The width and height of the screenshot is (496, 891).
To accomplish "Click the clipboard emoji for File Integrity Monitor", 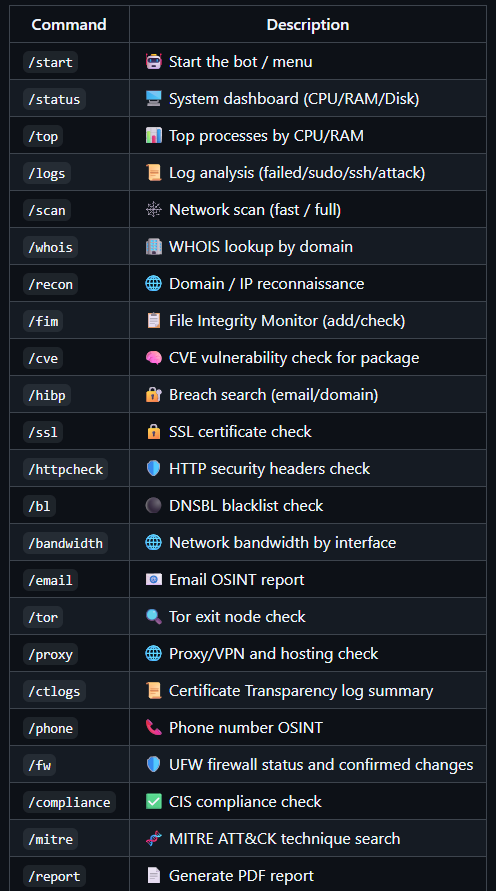I will 153,320.
